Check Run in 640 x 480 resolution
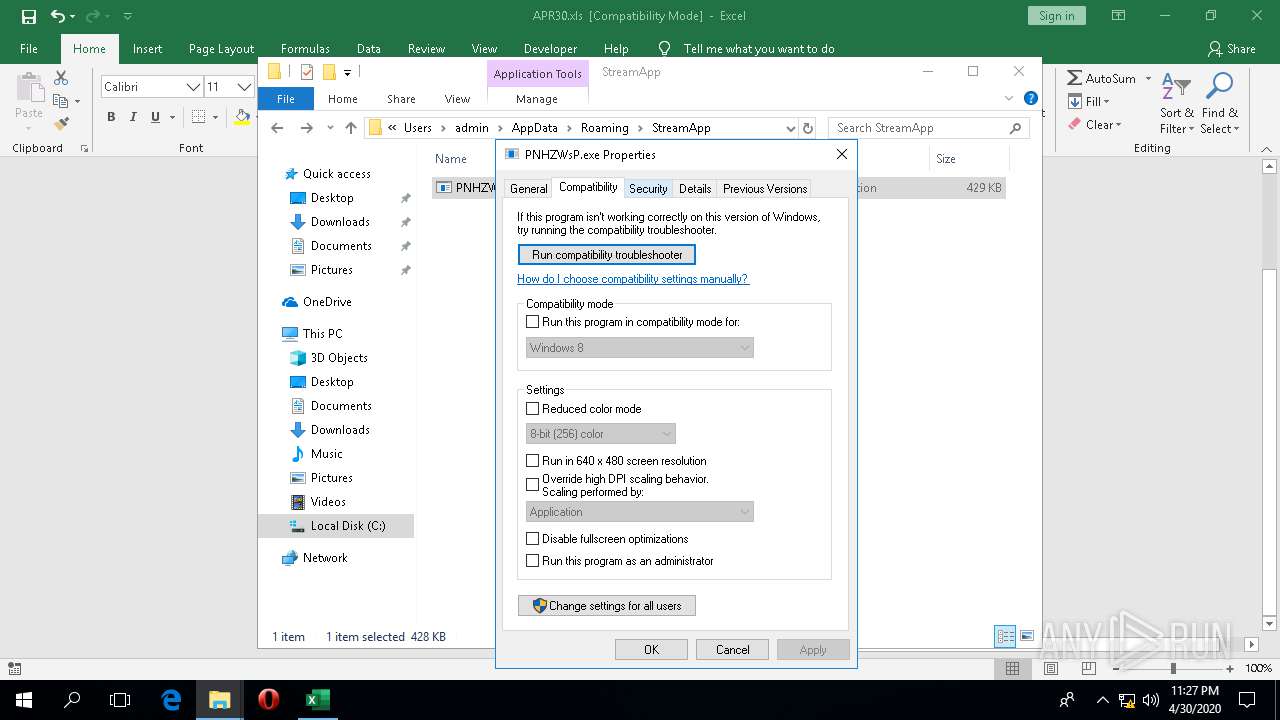 (x=533, y=460)
